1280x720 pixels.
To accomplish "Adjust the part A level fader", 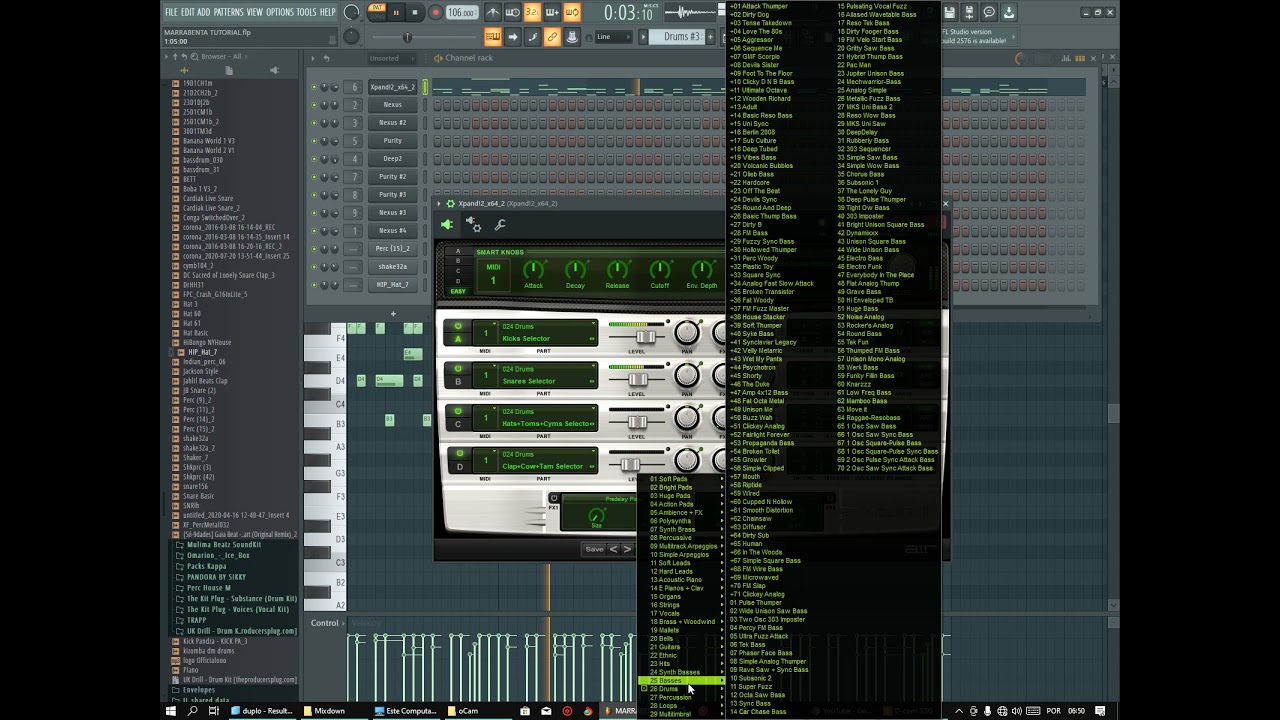I will coord(645,337).
